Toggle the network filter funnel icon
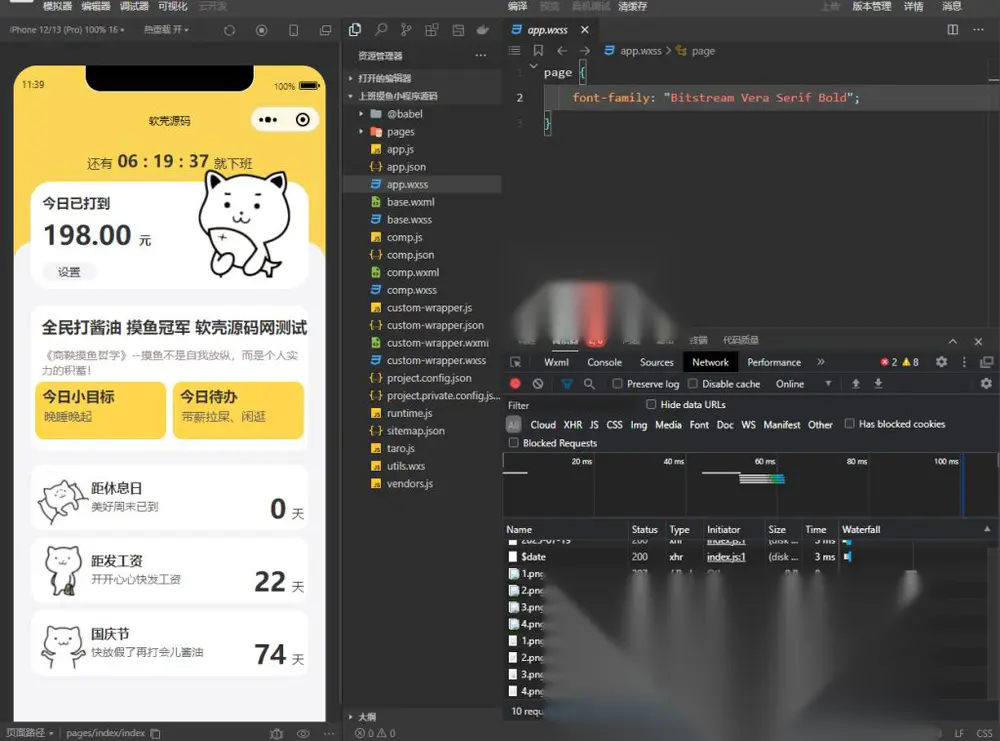This screenshot has width=1000, height=741. tap(566, 383)
